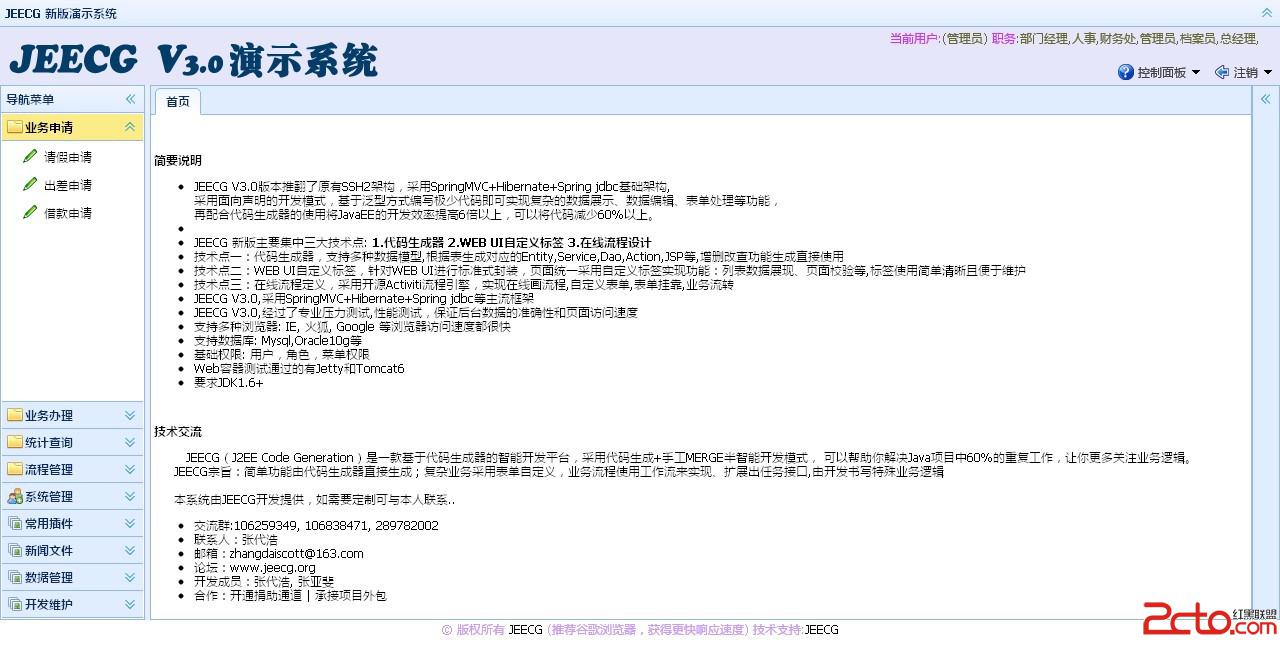Click pencil icon beside 出差申请

point(30,184)
